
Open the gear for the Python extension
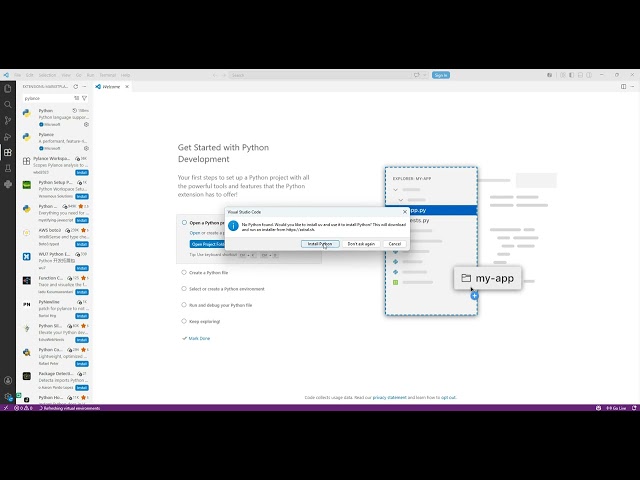coord(86,124)
